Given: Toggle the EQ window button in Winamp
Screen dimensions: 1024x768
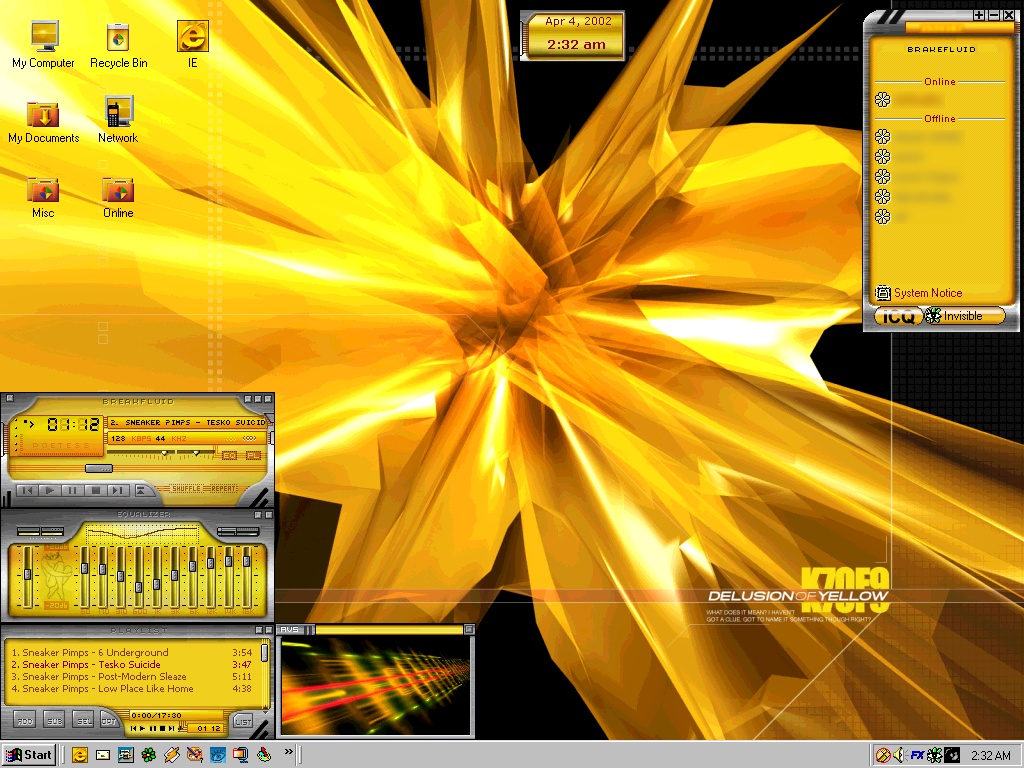Looking at the screenshot, I should [x=229, y=456].
